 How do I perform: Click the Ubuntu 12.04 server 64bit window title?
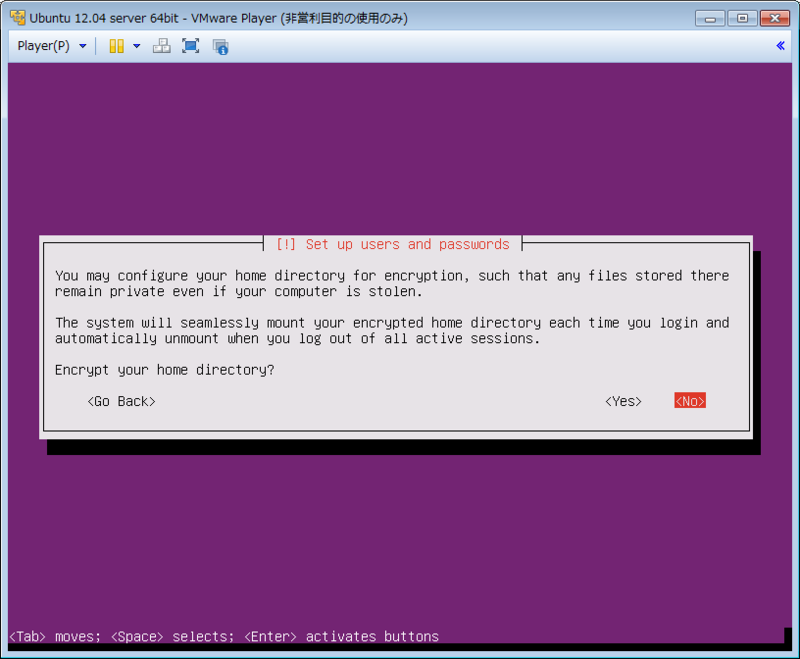218,18
